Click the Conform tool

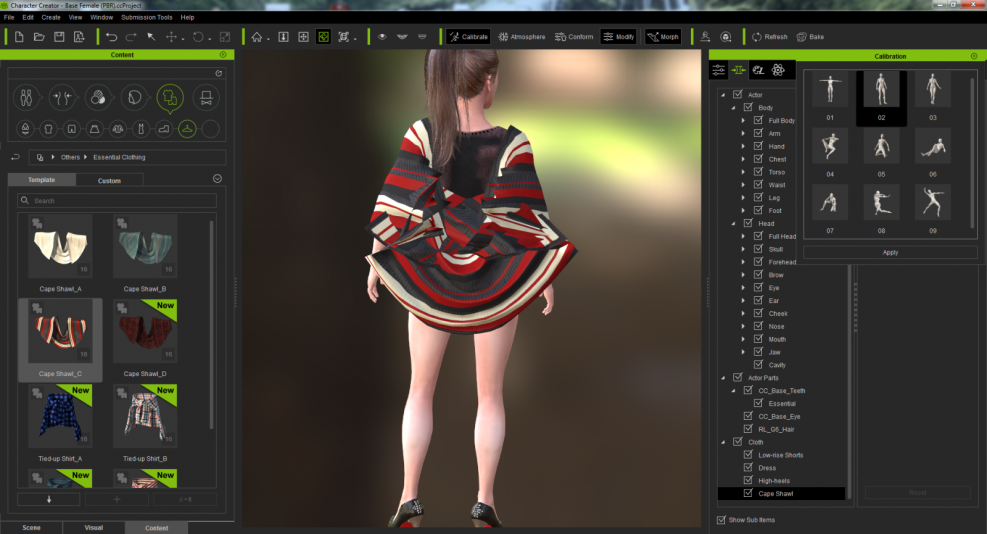pyautogui.click(x=573, y=37)
